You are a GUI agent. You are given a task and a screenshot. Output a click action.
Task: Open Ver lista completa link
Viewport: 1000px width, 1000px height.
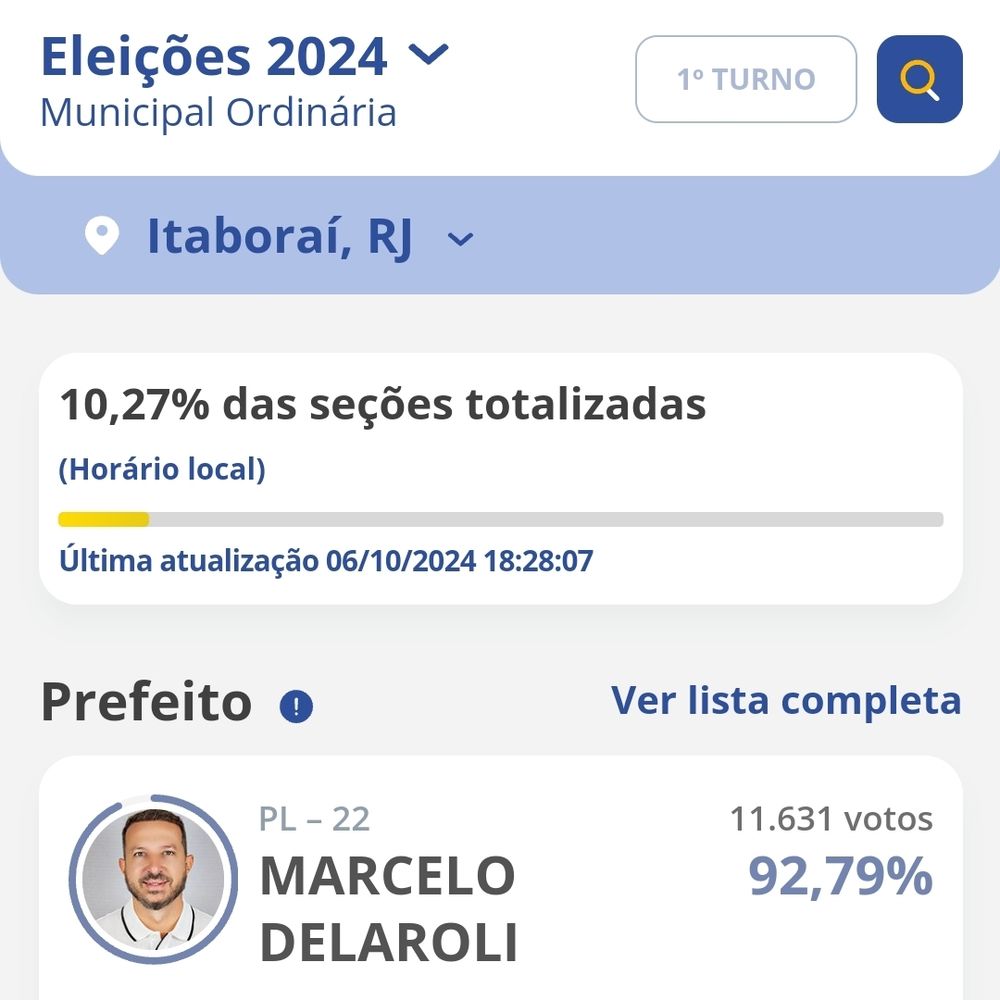coord(786,700)
